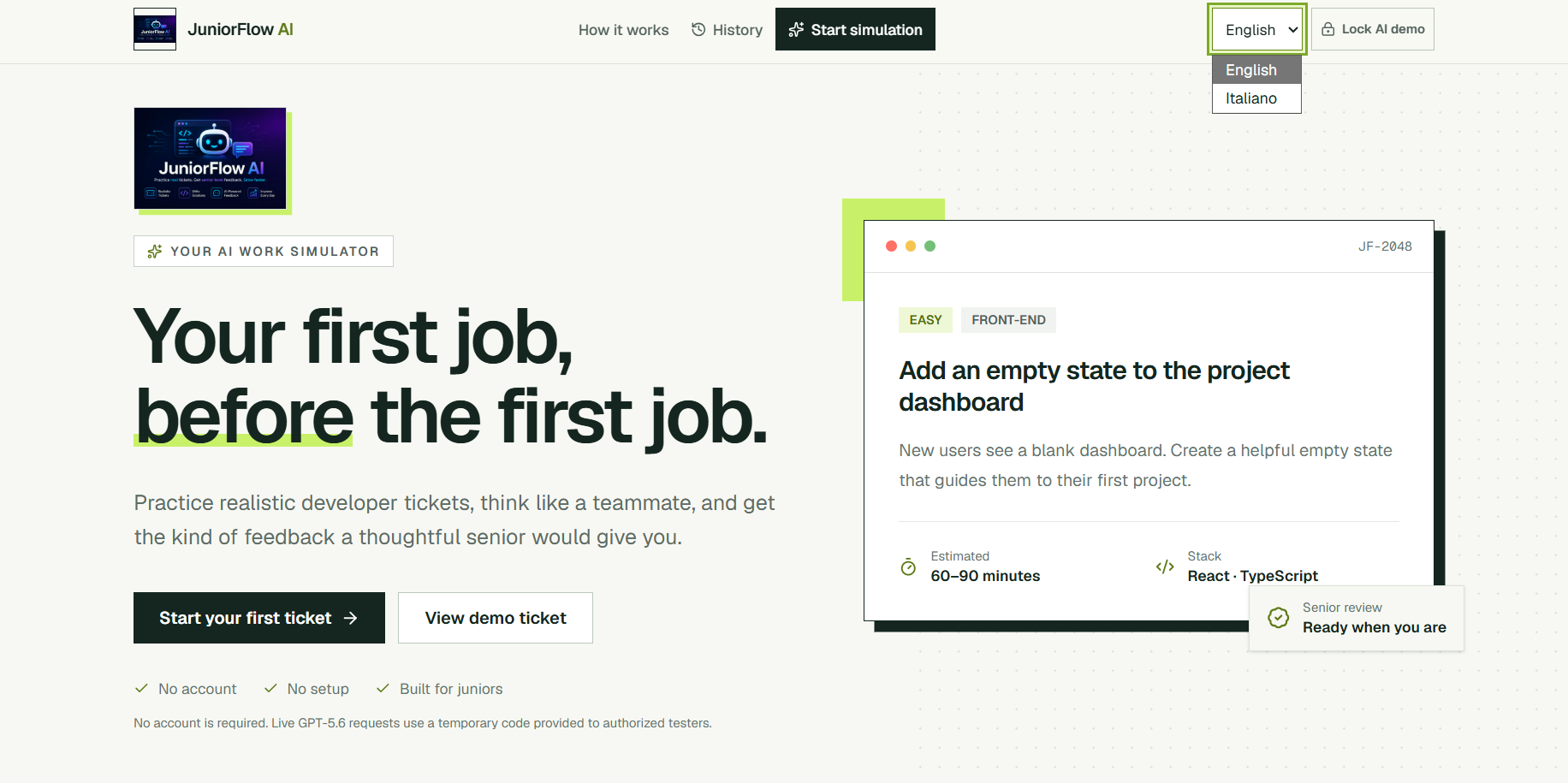Image resolution: width=1568 pixels, height=783 pixels.
Task: Go to the History nav item
Action: pyautogui.click(x=727, y=30)
